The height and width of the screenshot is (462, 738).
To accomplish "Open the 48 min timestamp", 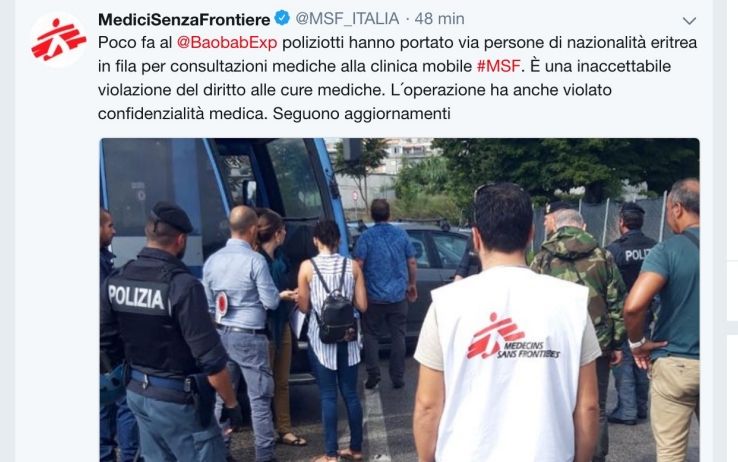I will pyautogui.click(x=440, y=19).
